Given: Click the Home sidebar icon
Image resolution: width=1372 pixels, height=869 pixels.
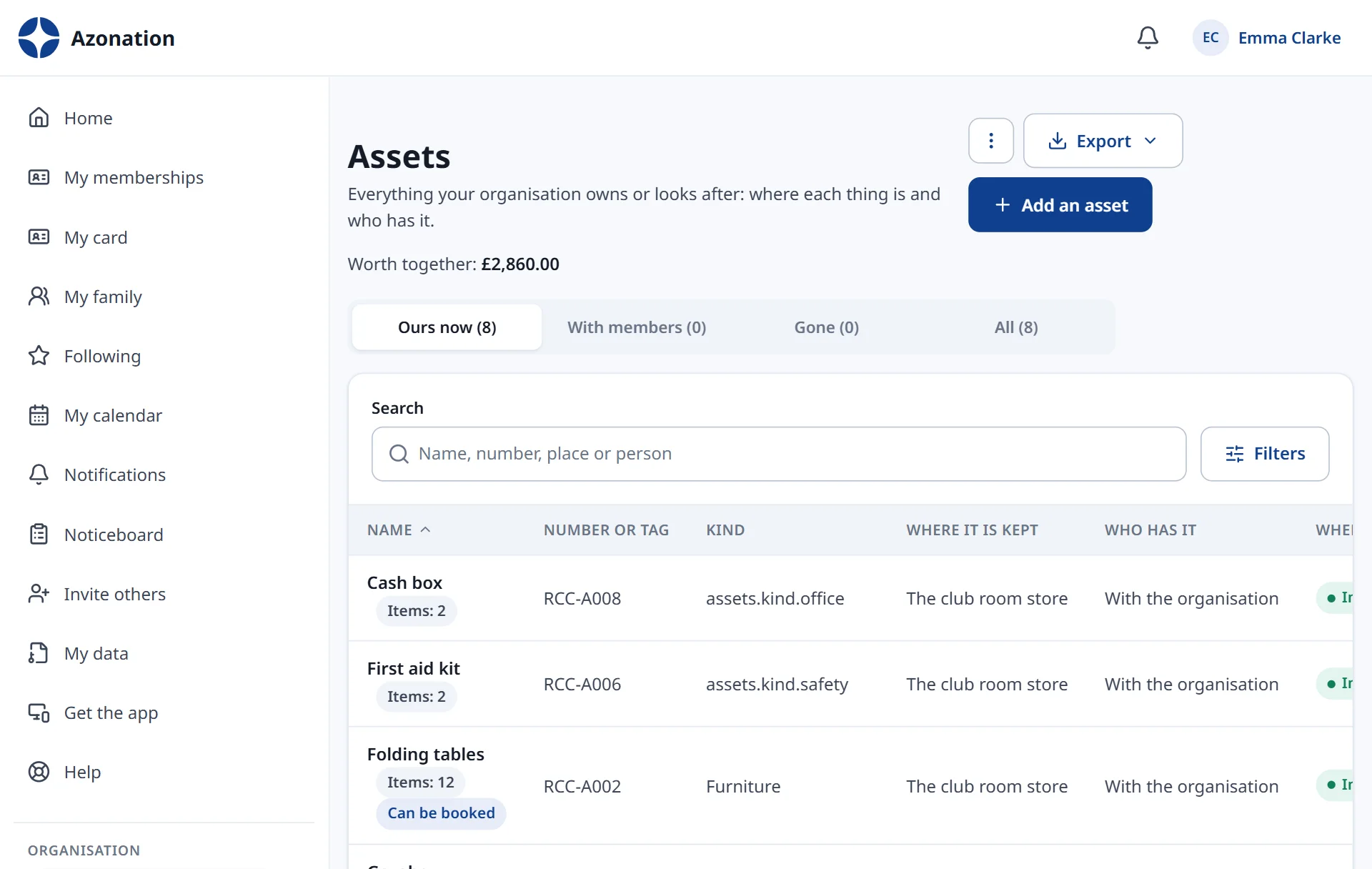Looking at the screenshot, I should click(39, 118).
